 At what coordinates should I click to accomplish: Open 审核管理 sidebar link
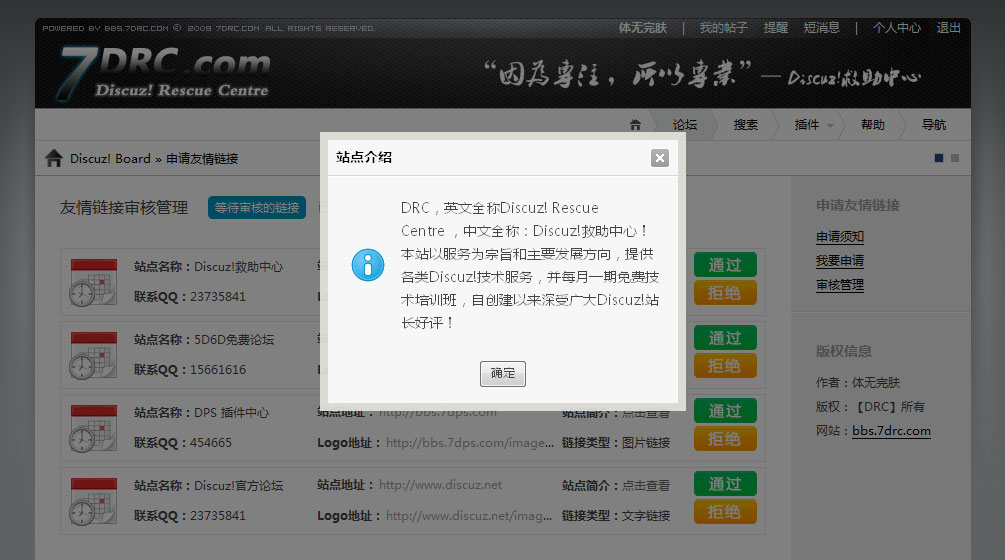[x=840, y=285]
